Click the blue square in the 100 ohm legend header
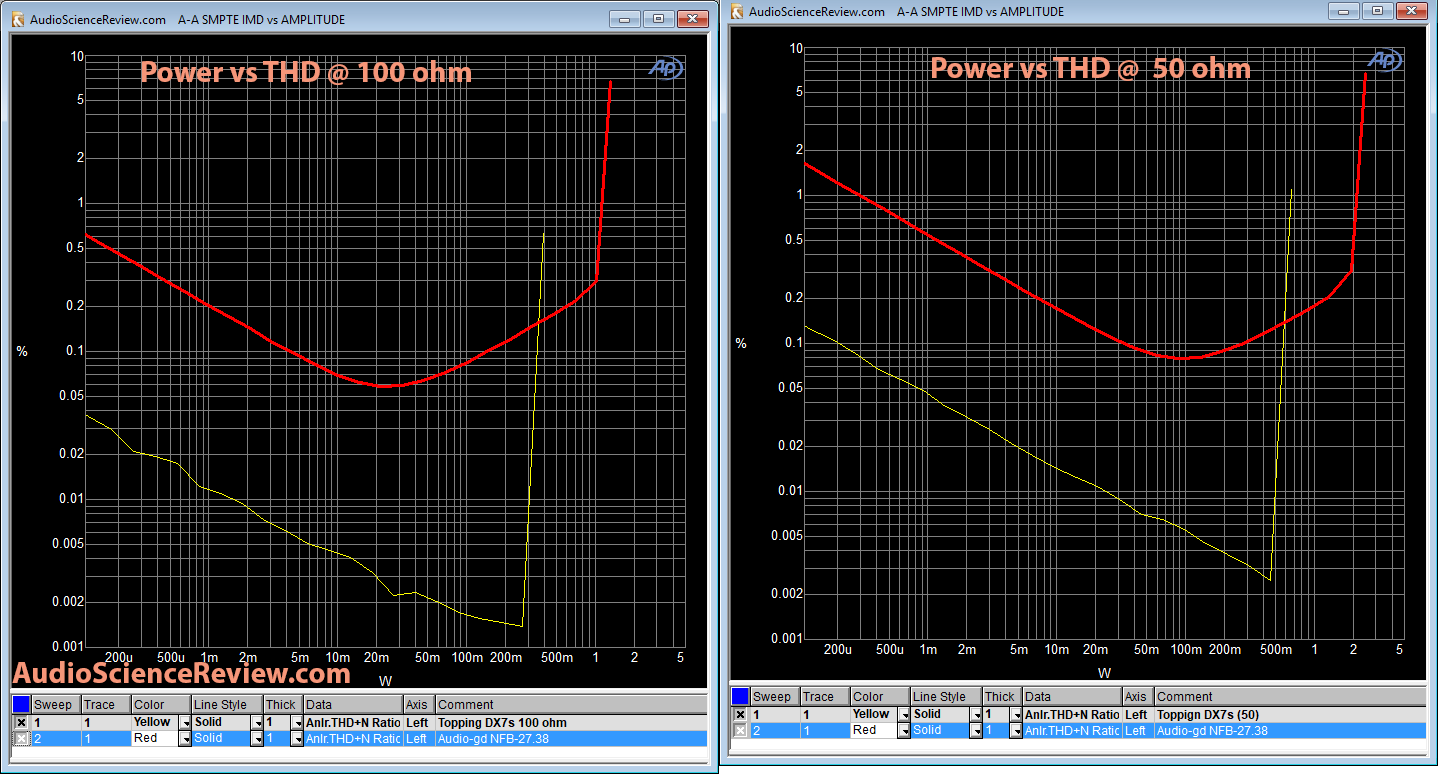This screenshot has width=1438, height=774. tap(21, 704)
